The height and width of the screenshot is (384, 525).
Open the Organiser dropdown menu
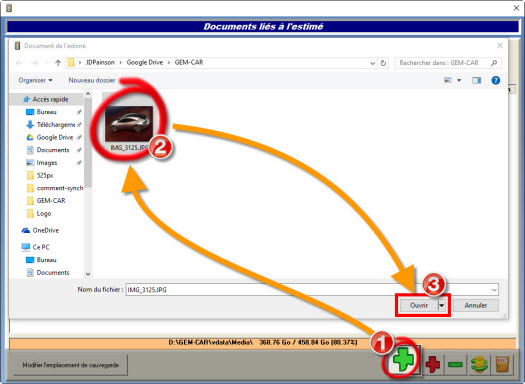35,80
